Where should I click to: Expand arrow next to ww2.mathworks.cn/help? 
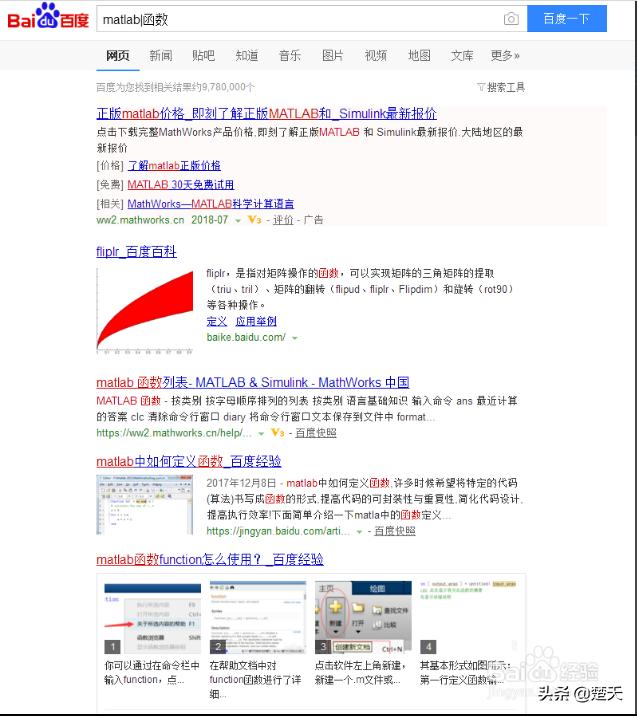261,433
